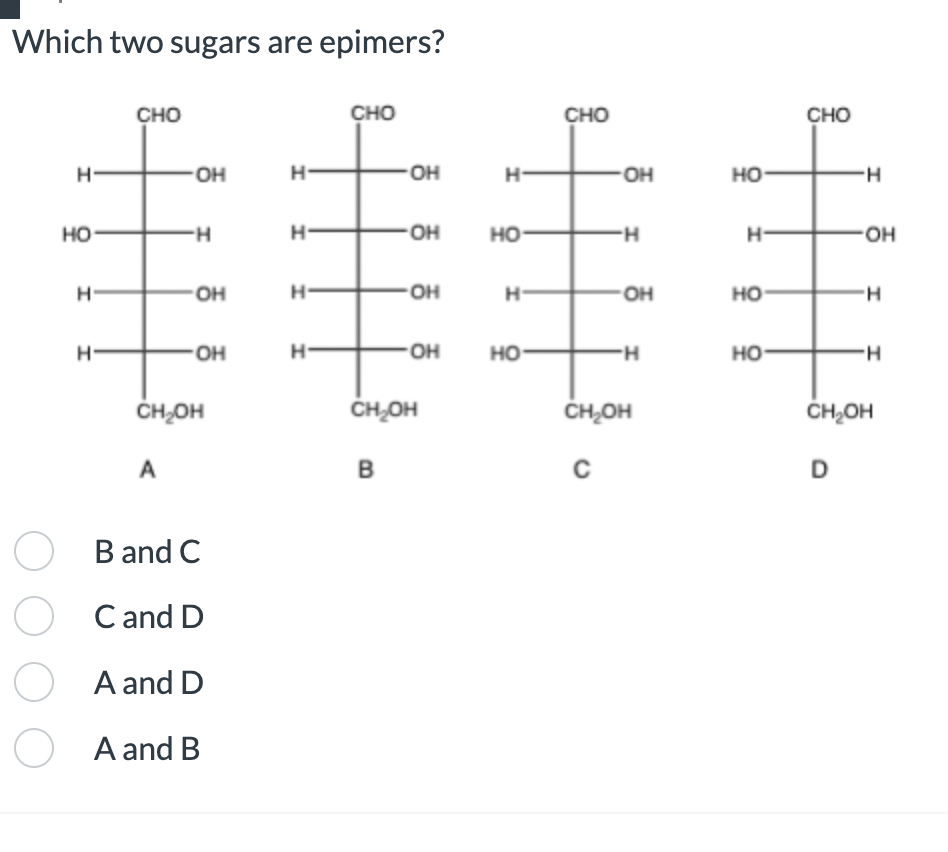
Task: Click the dark square icon at top left
Action: (10, 8)
